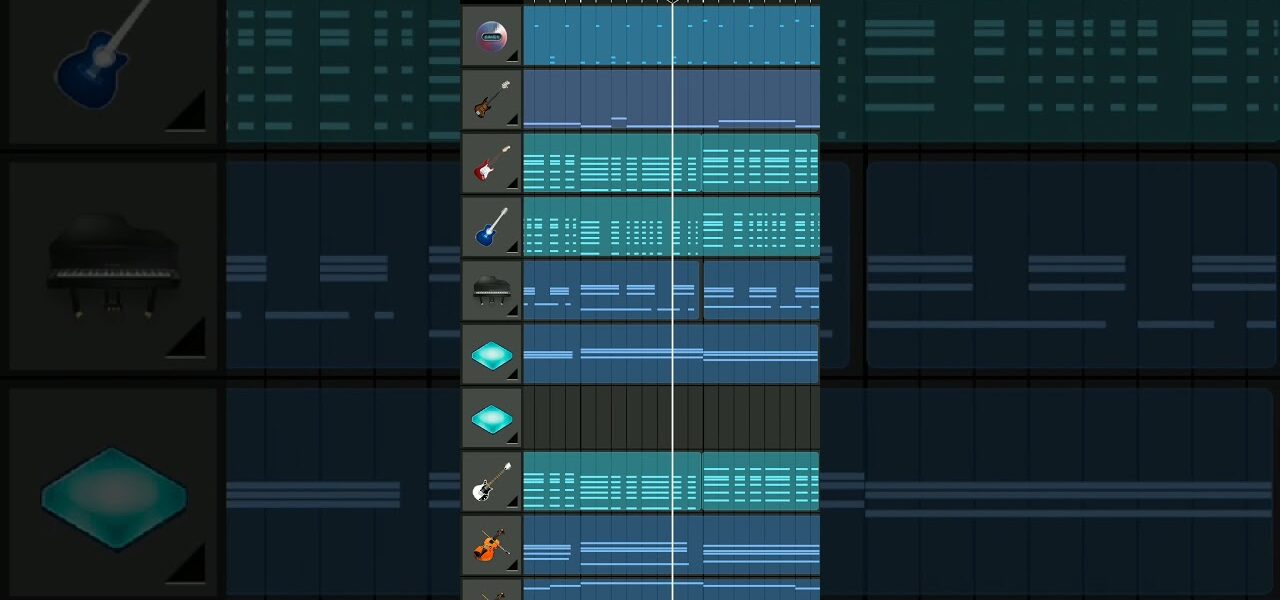
Task: Click the white electric guitar track icon
Action: (491, 483)
